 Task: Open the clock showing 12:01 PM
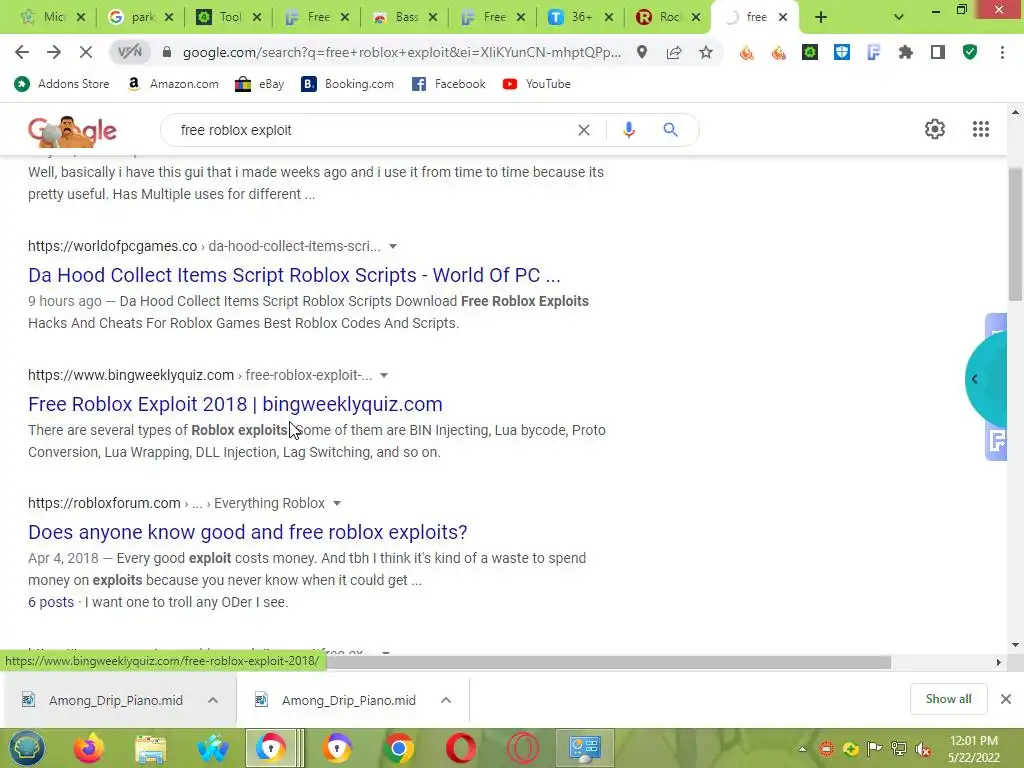pos(974,749)
